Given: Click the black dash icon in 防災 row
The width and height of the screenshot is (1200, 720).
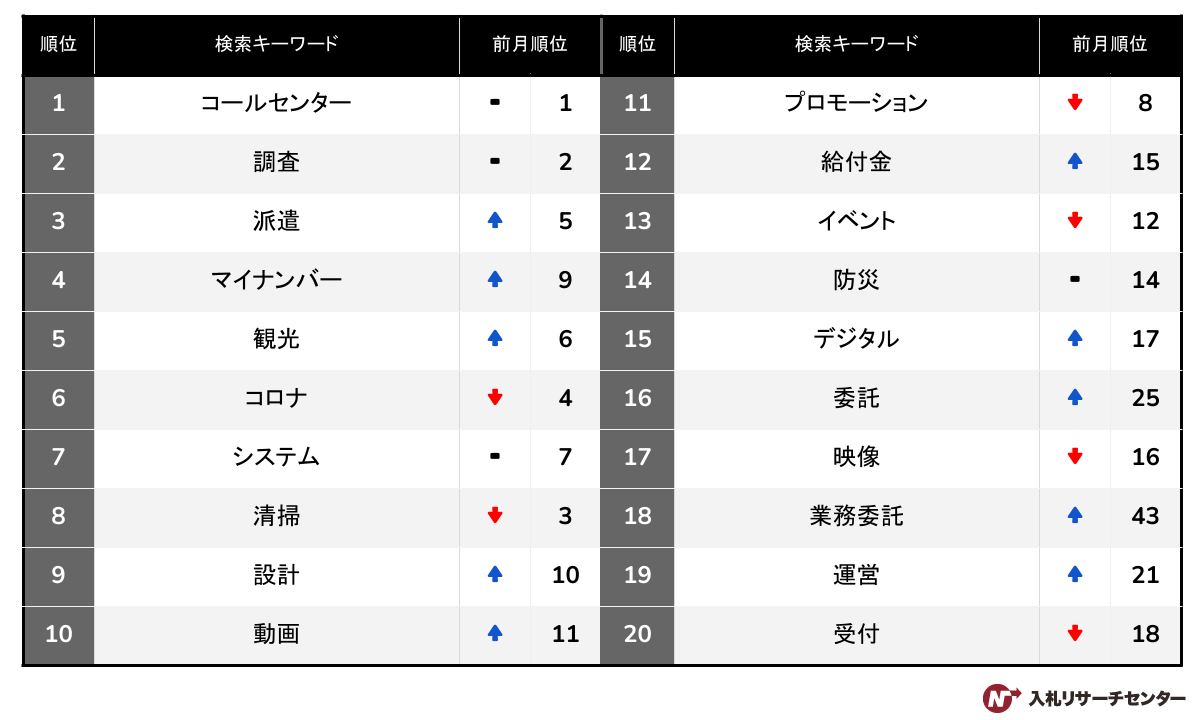Looking at the screenshot, I should click(x=1075, y=280).
